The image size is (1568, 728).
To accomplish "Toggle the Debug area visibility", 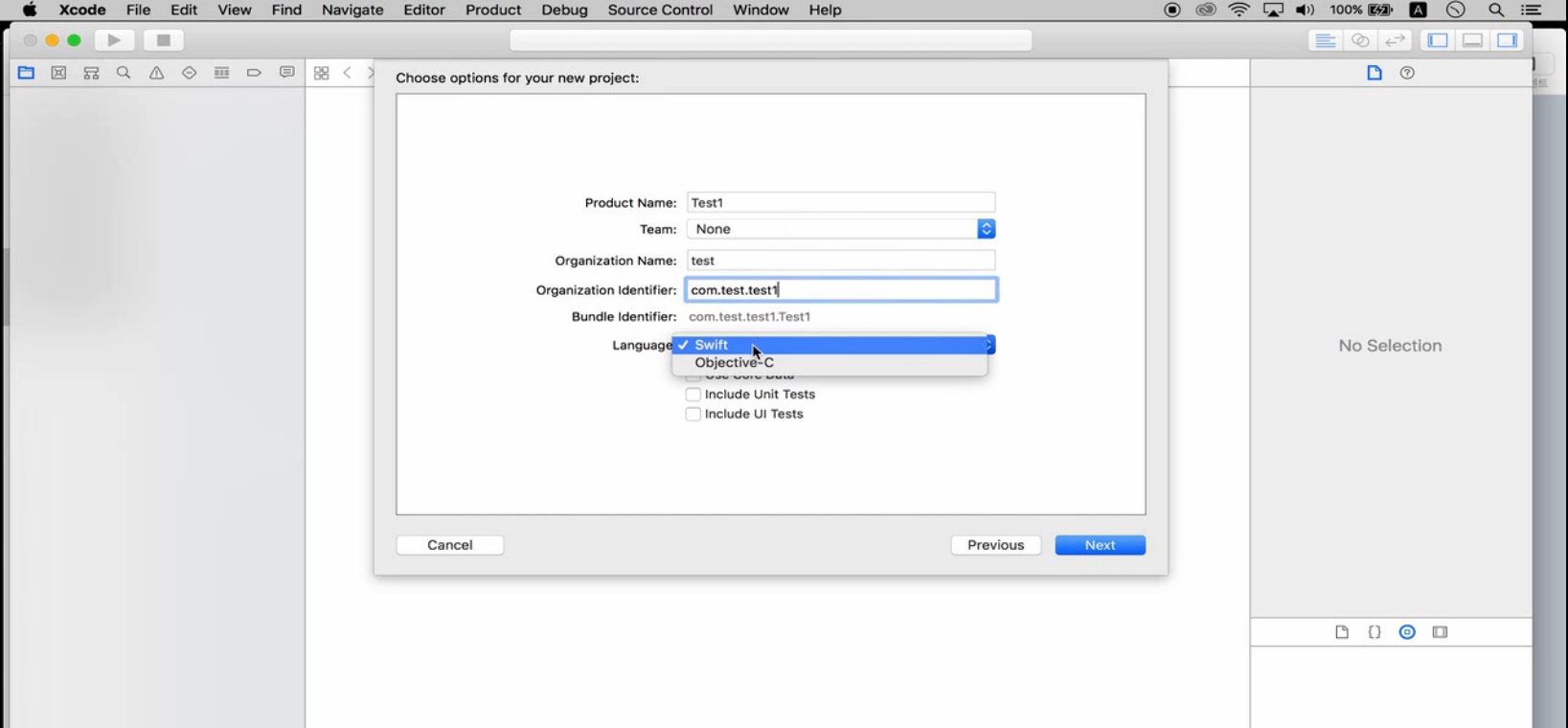I will 1473,40.
